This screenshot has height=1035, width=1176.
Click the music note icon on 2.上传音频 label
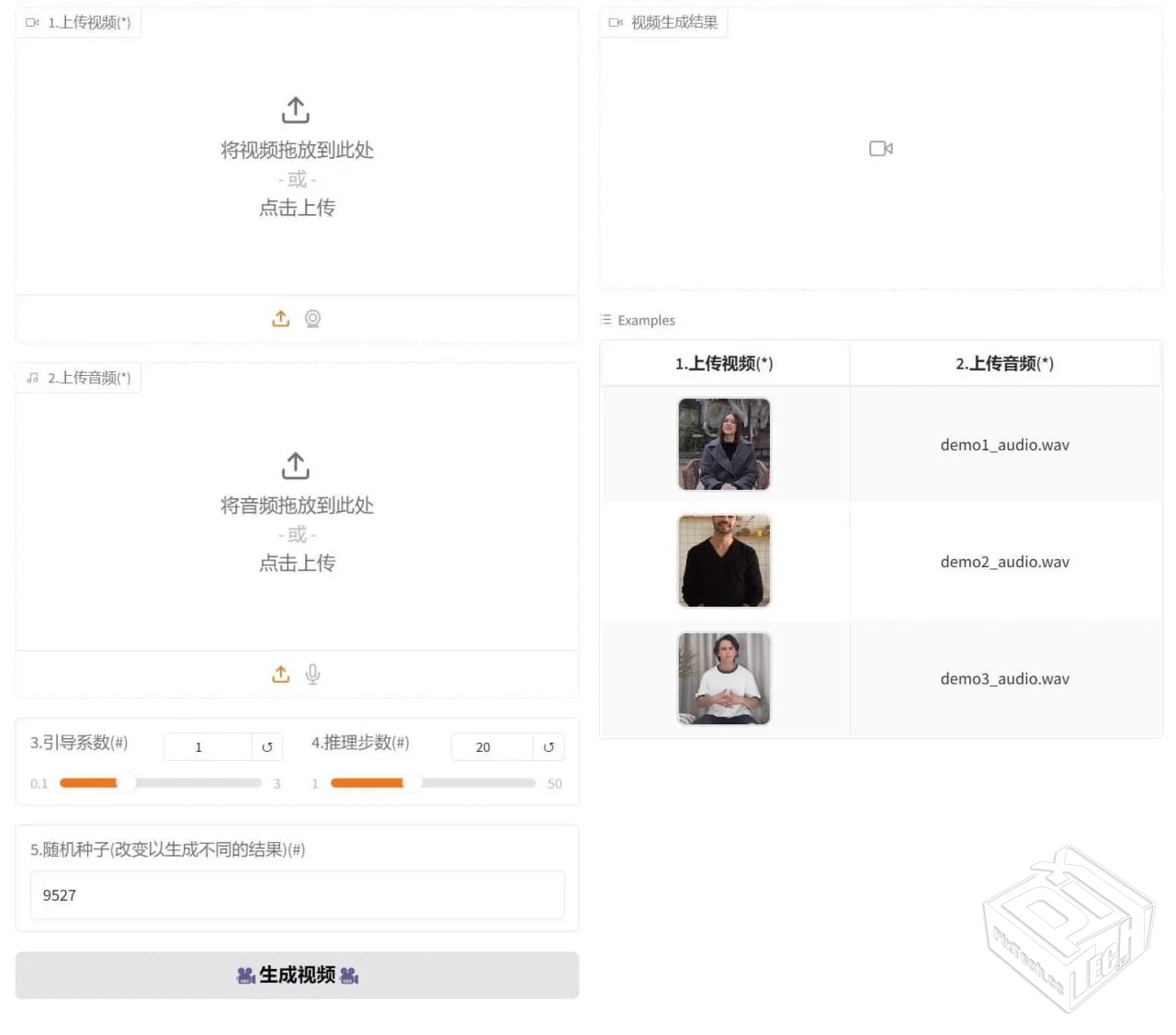click(x=32, y=378)
